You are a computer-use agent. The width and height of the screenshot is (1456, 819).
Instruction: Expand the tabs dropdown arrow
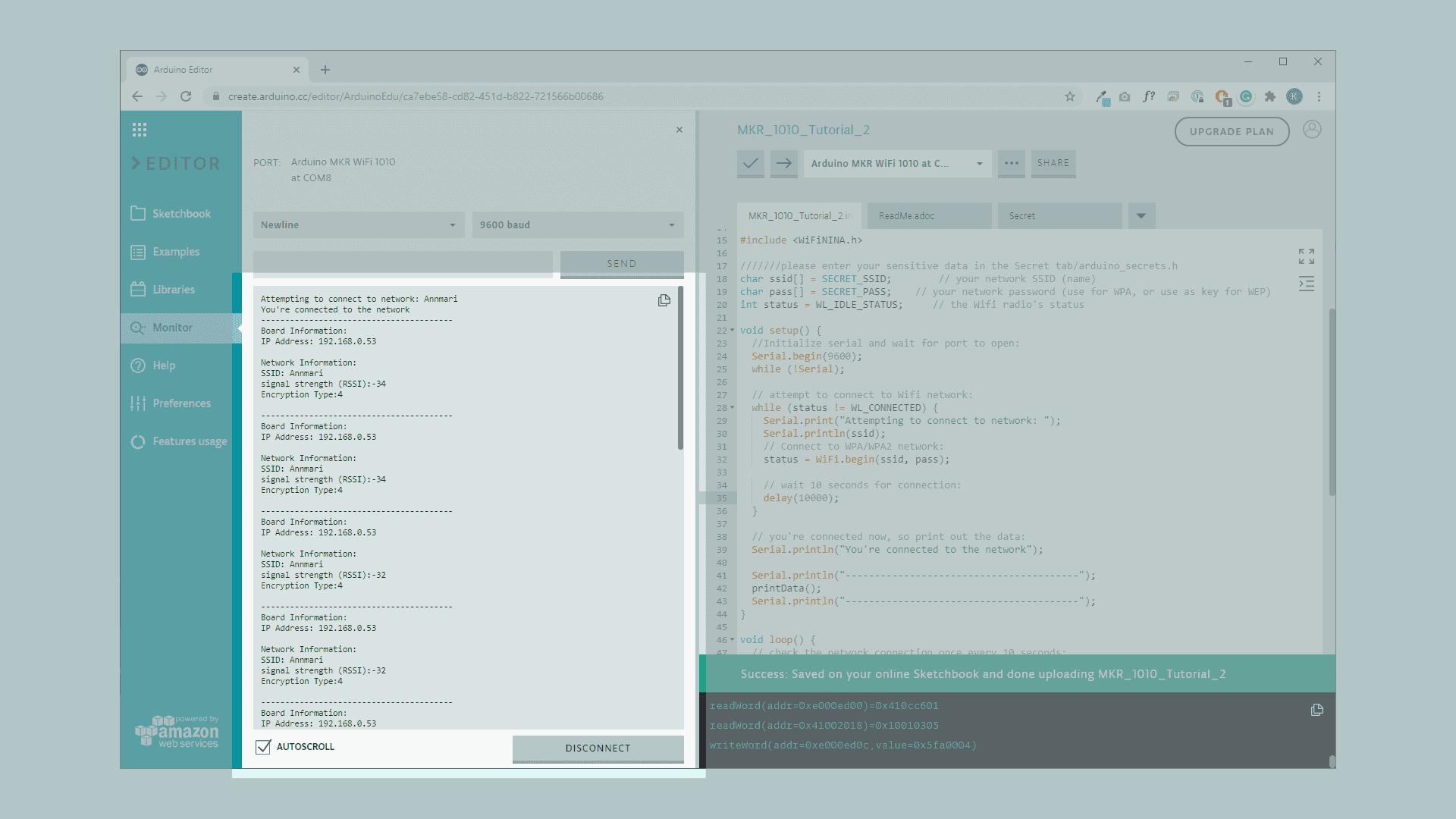pyautogui.click(x=1141, y=216)
